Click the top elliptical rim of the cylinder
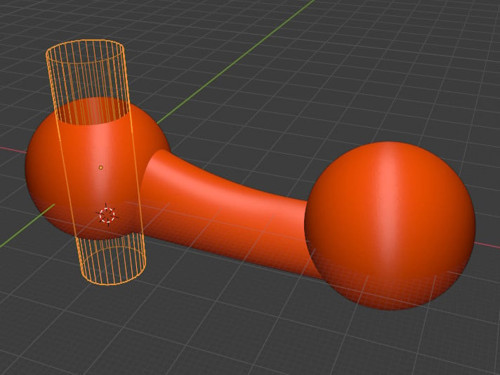Screen dimensions: 500x375 point(85,51)
